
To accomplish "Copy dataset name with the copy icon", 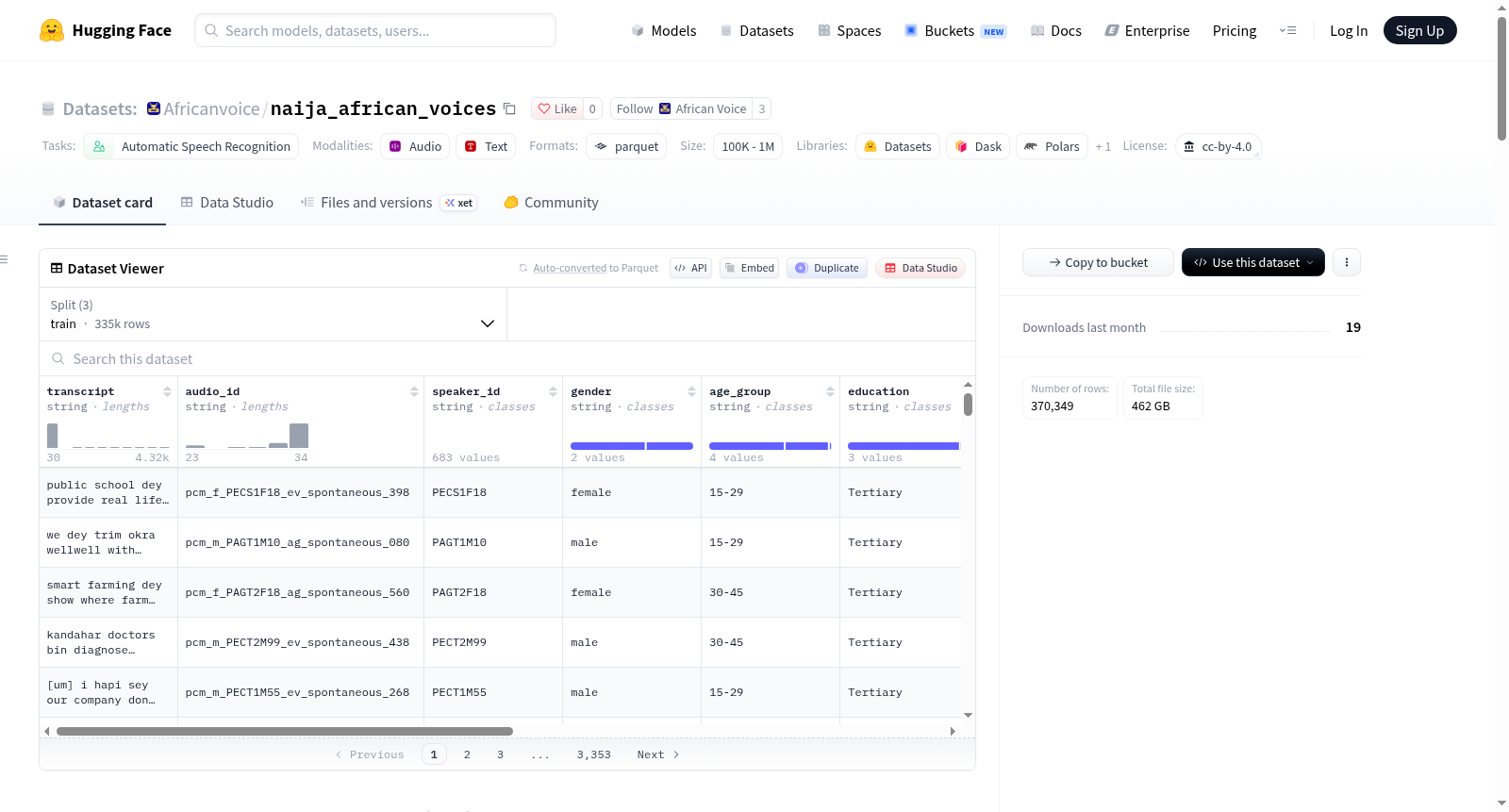I will point(509,108).
